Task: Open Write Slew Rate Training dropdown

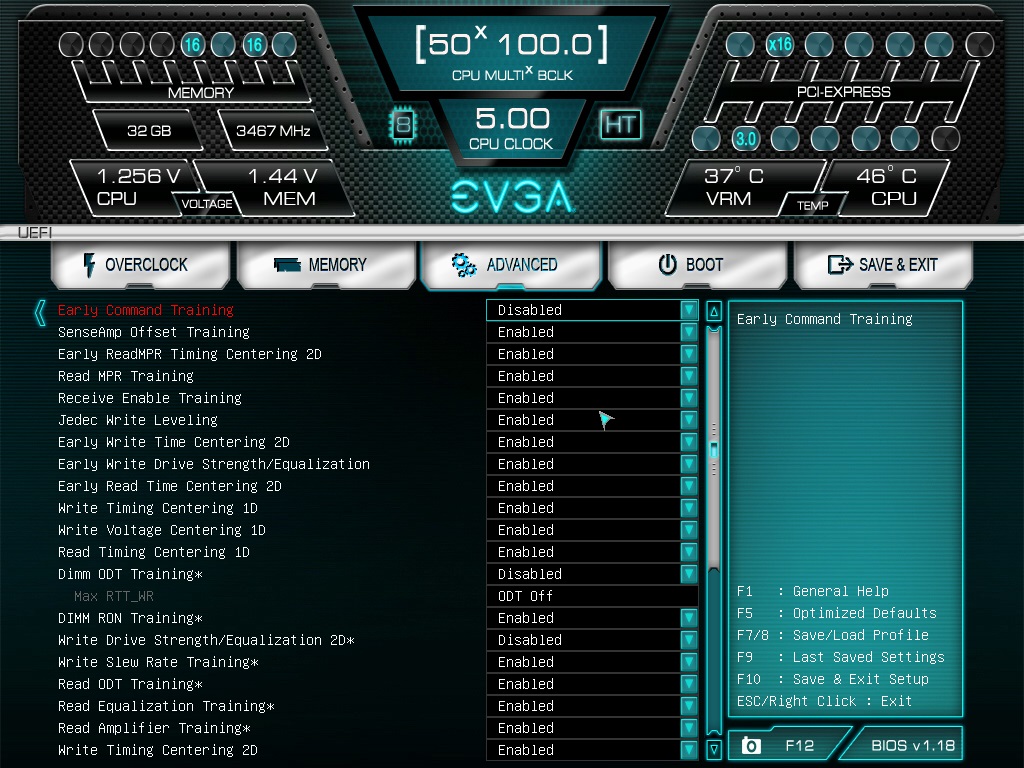Action: tap(592, 662)
